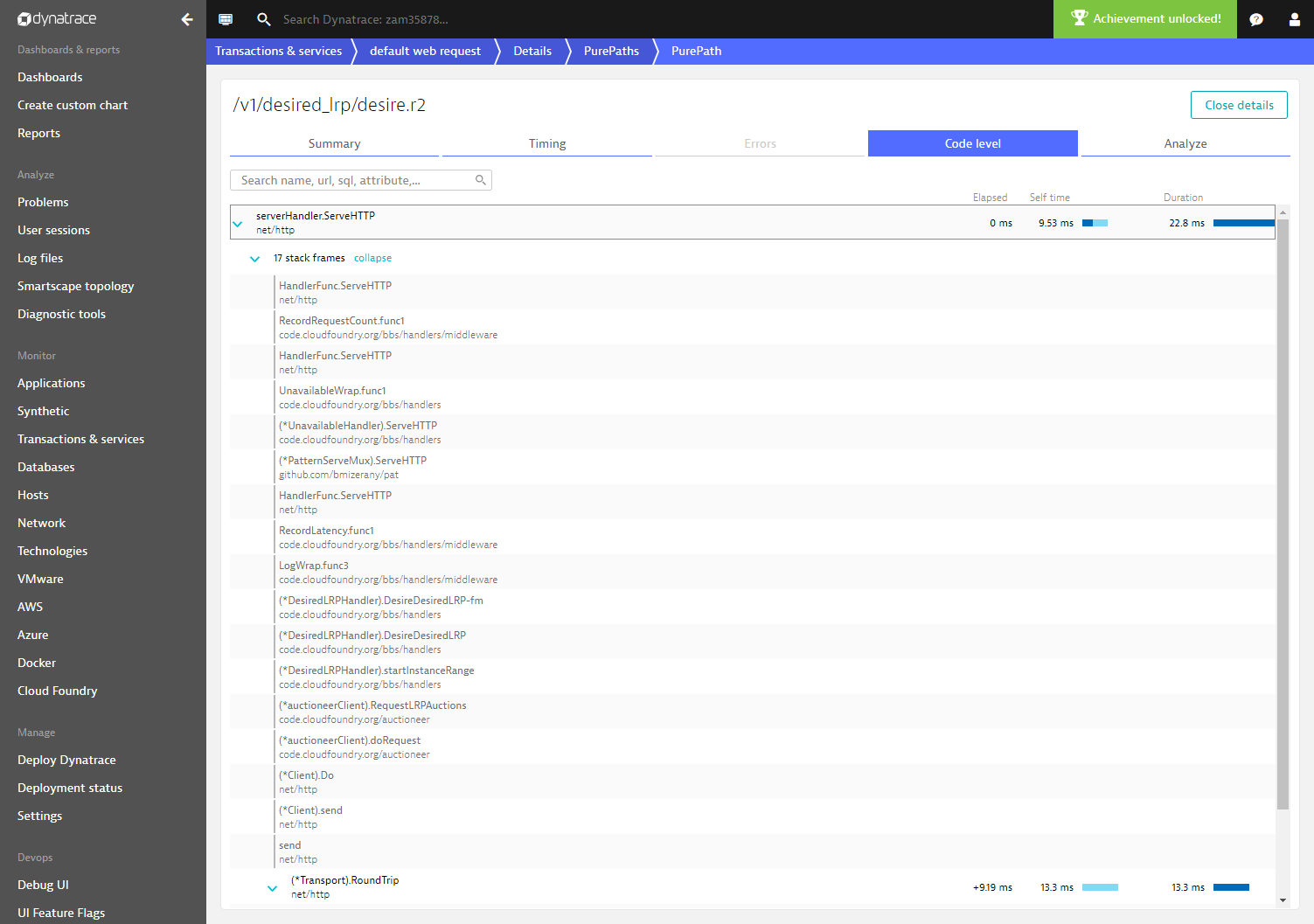Image resolution: width=1314 pixels, height=924 pixels.
Task: Open Debug UI in sidebar
Action: click(43, 885)
